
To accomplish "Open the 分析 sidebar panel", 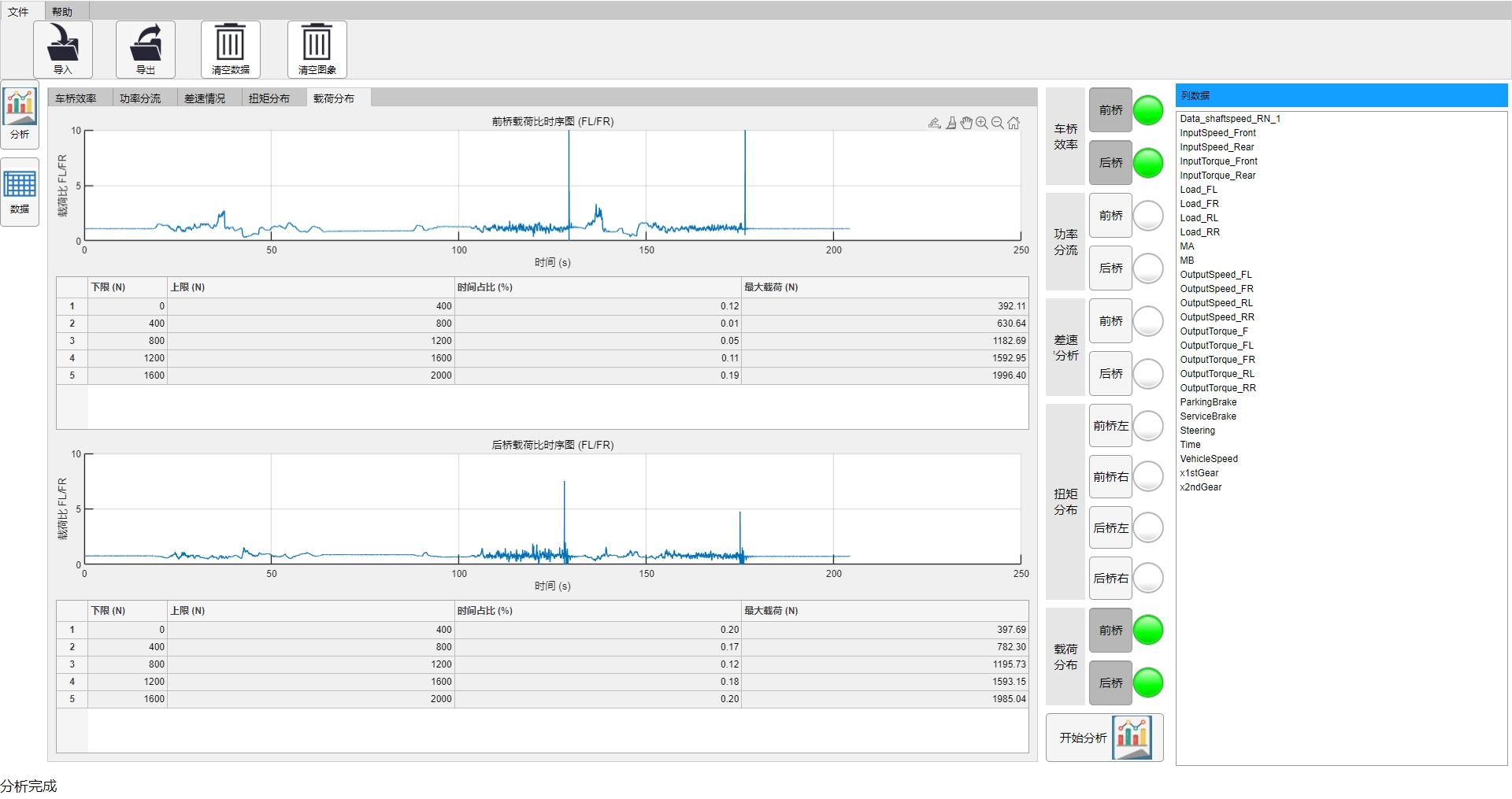I will tap(20, 114).
